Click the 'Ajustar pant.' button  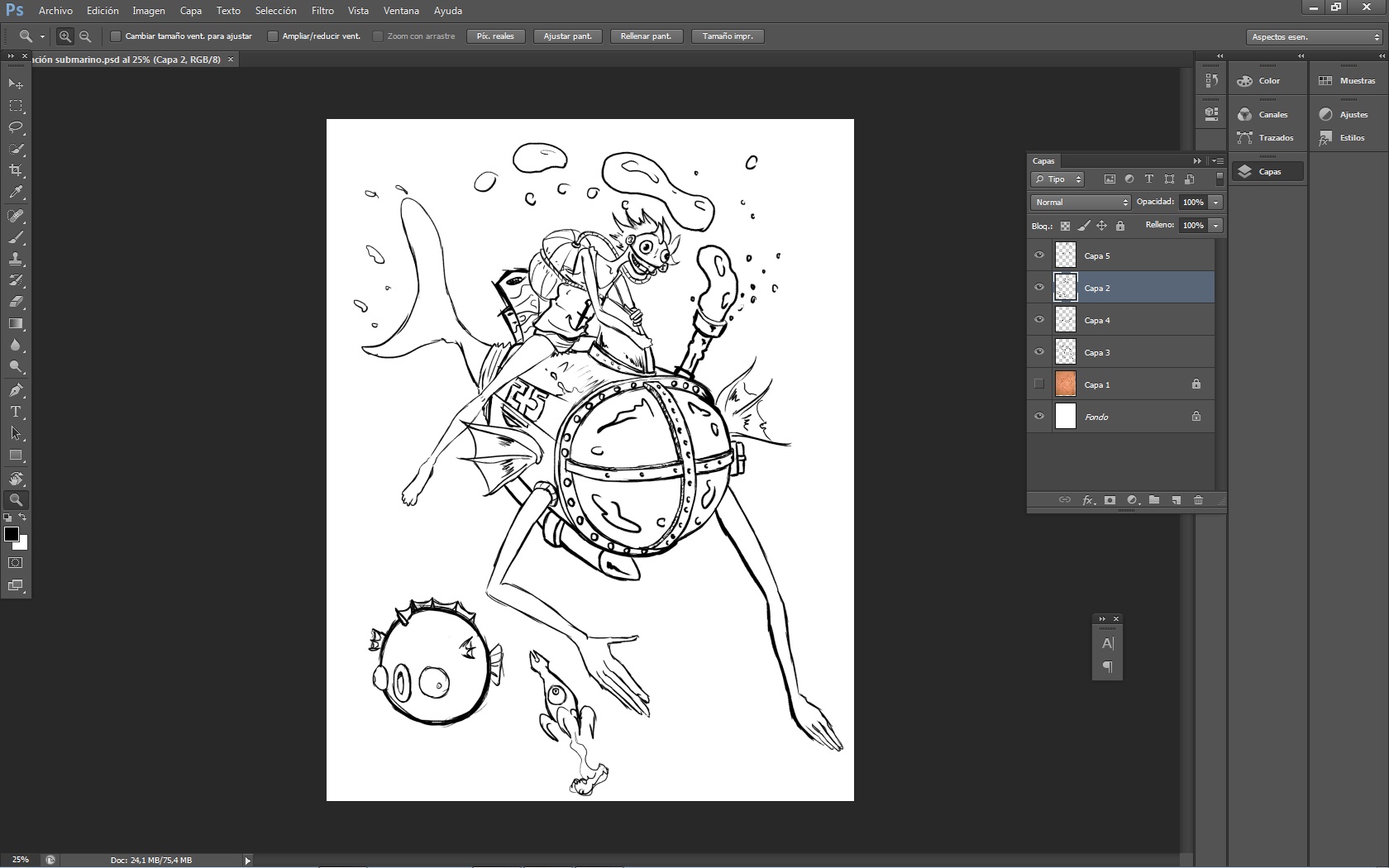567,36
